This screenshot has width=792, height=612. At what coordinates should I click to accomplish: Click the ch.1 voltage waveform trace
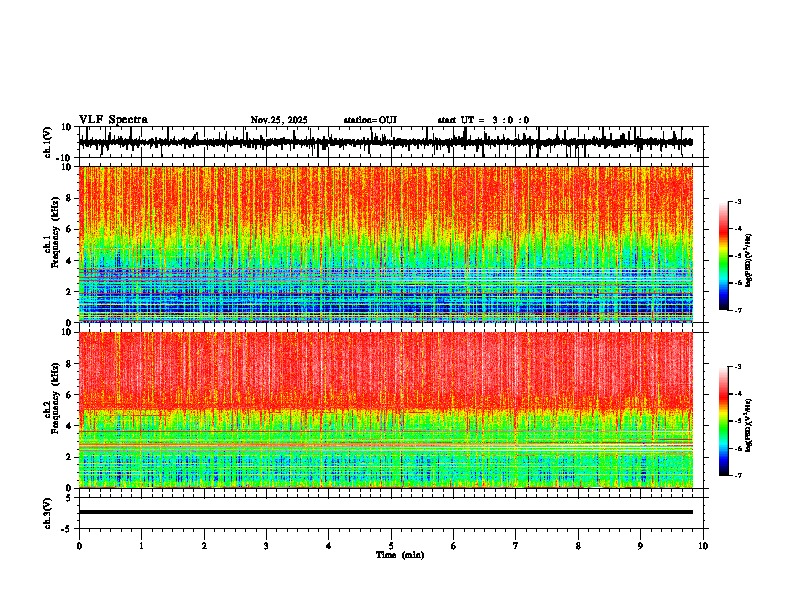(x=385, y=142)
